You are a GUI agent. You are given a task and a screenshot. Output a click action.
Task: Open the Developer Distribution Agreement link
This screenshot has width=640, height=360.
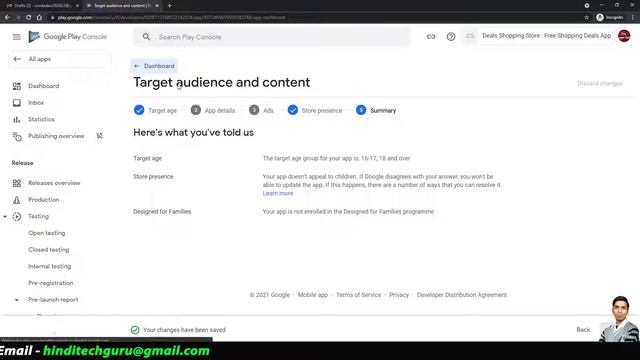click(462, 295)
